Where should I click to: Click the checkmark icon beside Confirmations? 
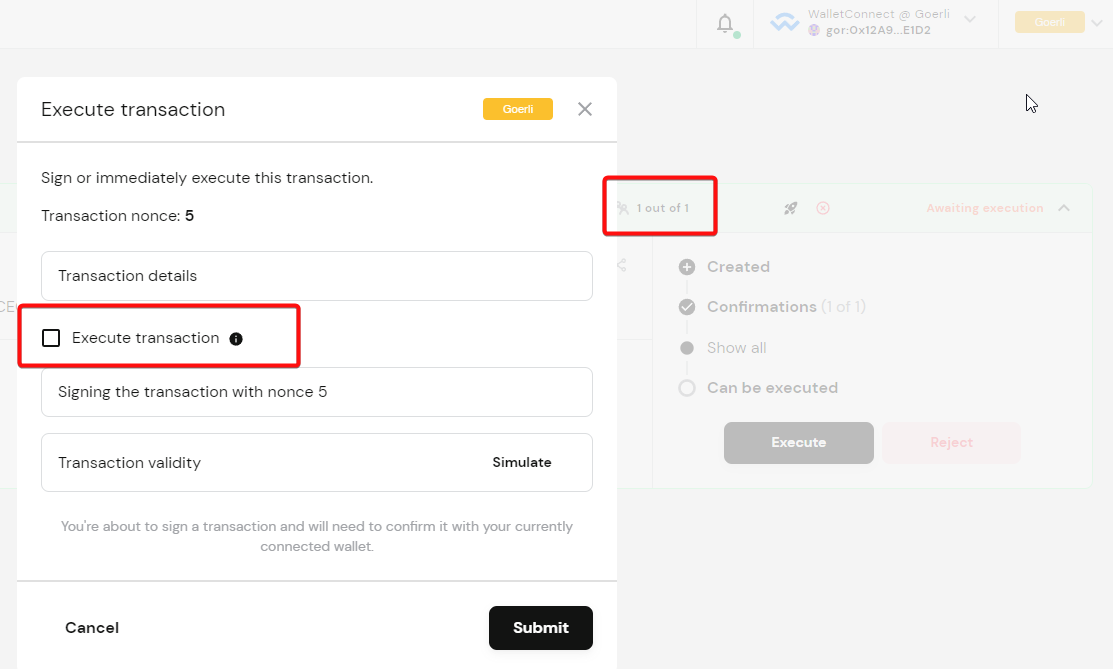pos(687,307)
